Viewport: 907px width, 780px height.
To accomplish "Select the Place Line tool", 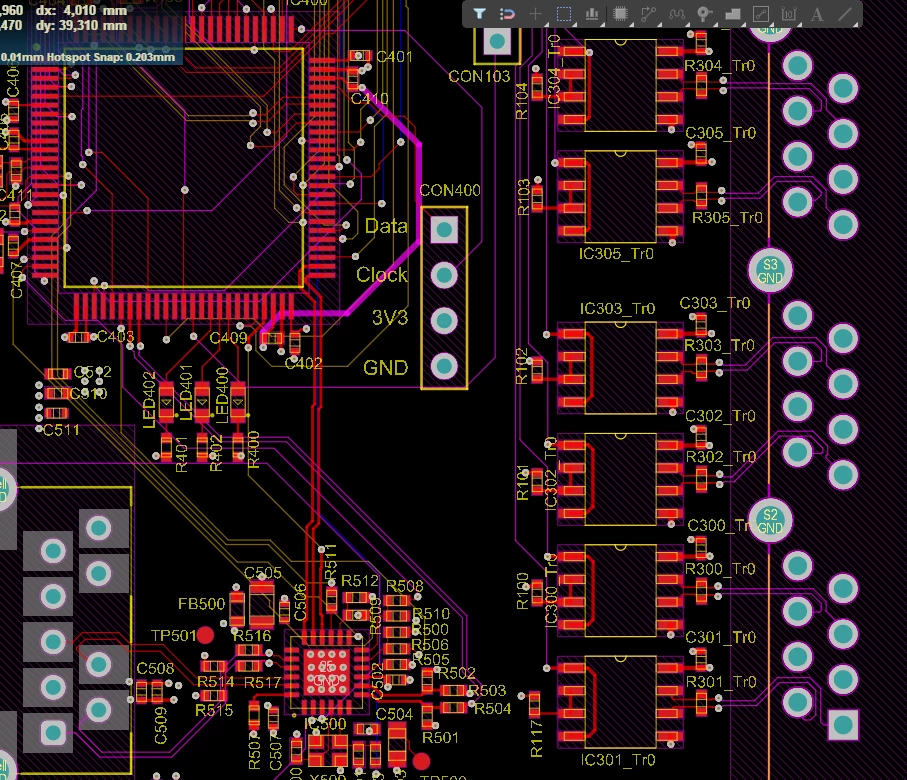I will [845, 14].
